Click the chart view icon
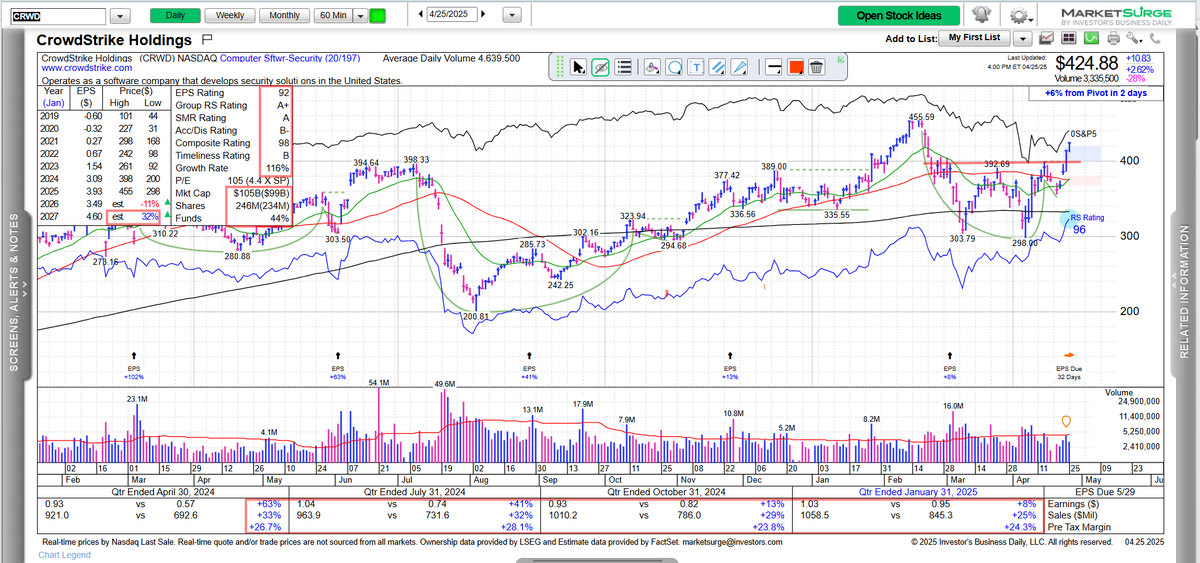 click(1046, 38)
